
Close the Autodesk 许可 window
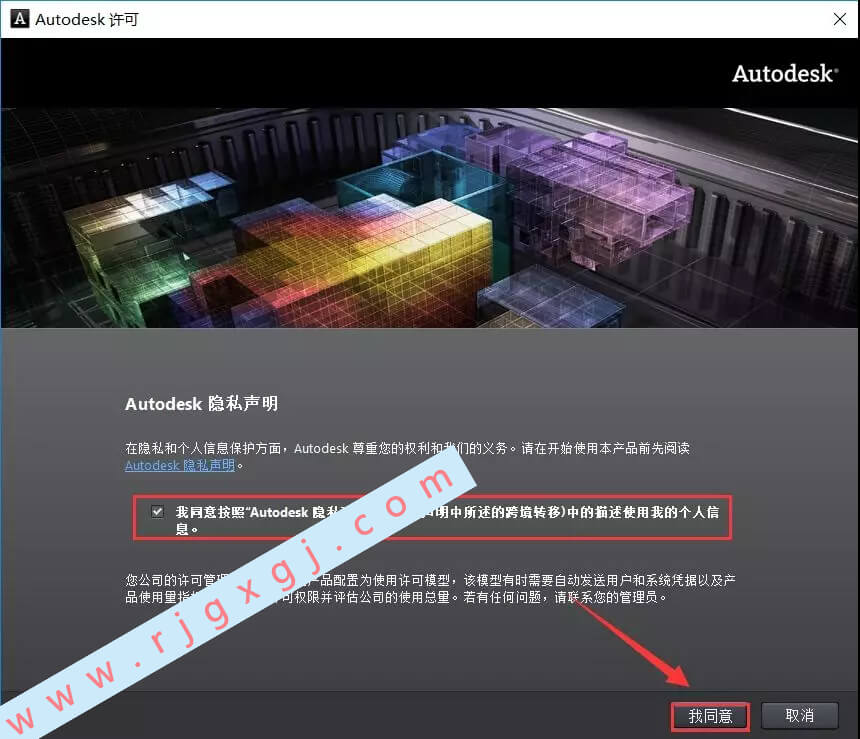[x=839, y=19]
